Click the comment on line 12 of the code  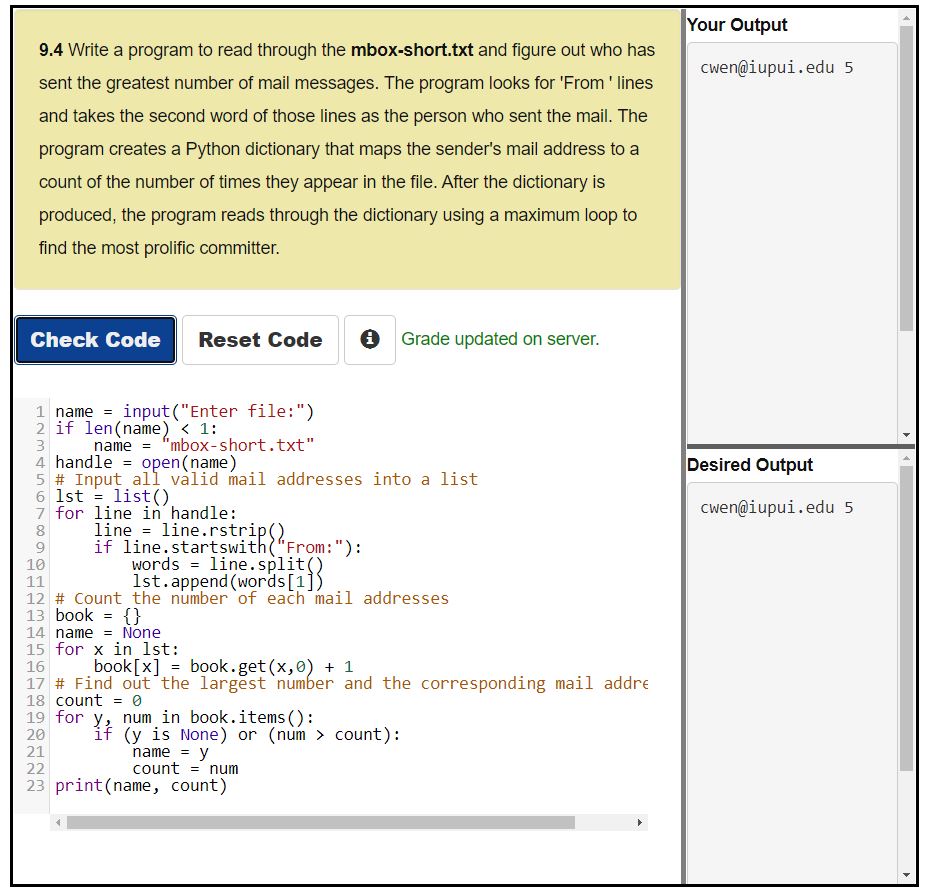250,598
